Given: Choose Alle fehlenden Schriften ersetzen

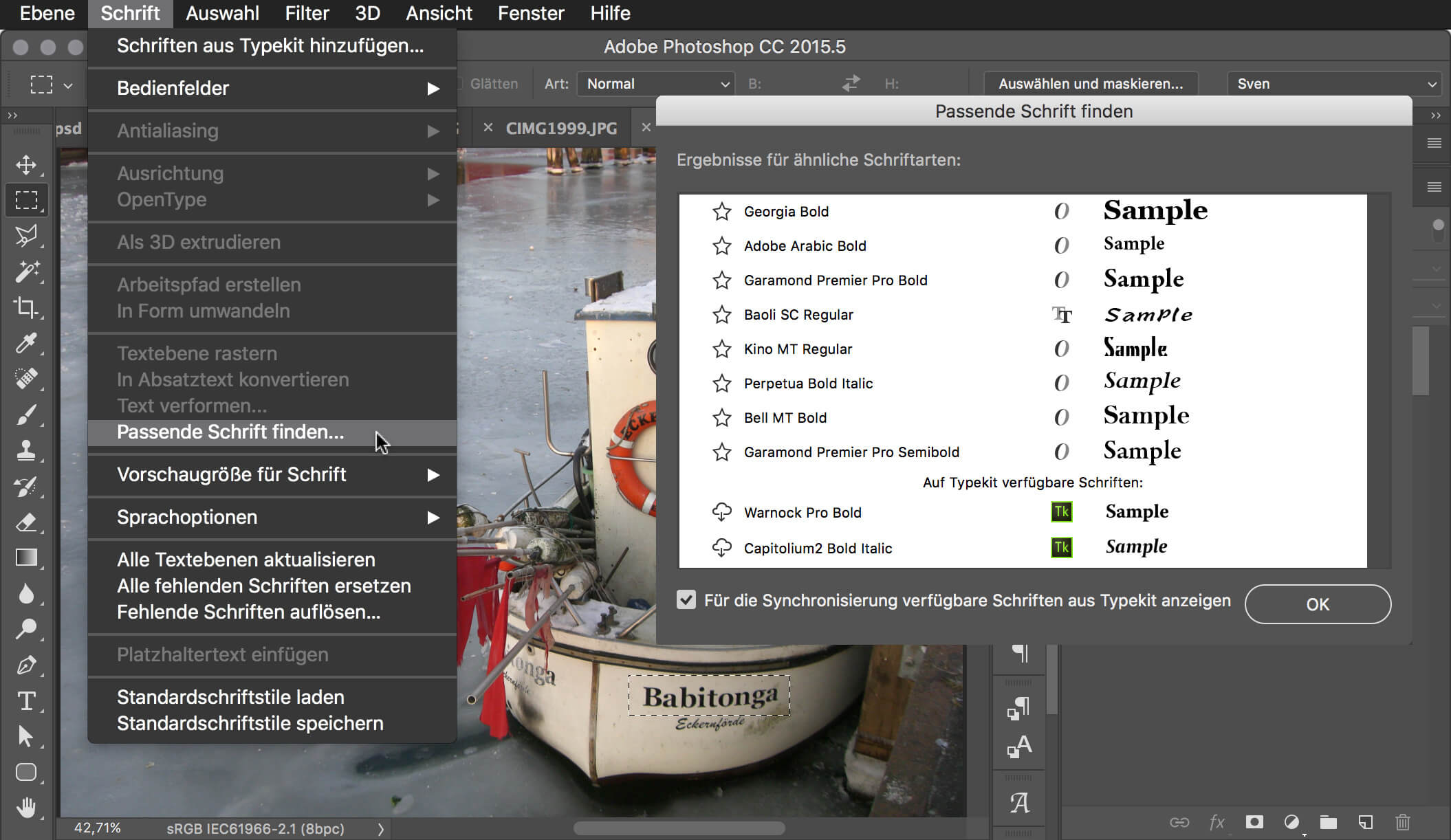Looking at the screenshot, I should (x=272, y=586).
